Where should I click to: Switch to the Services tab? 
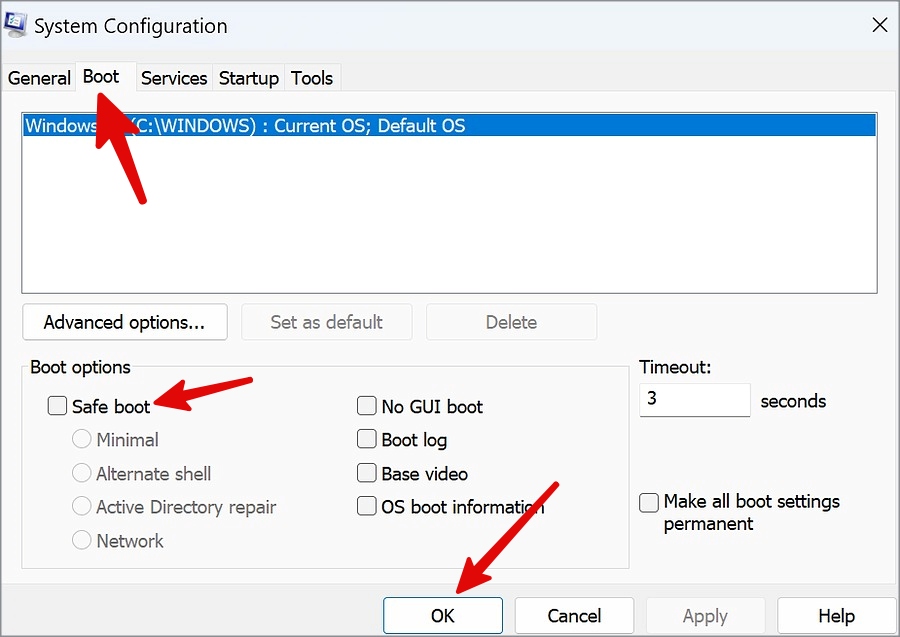[174, 78]
